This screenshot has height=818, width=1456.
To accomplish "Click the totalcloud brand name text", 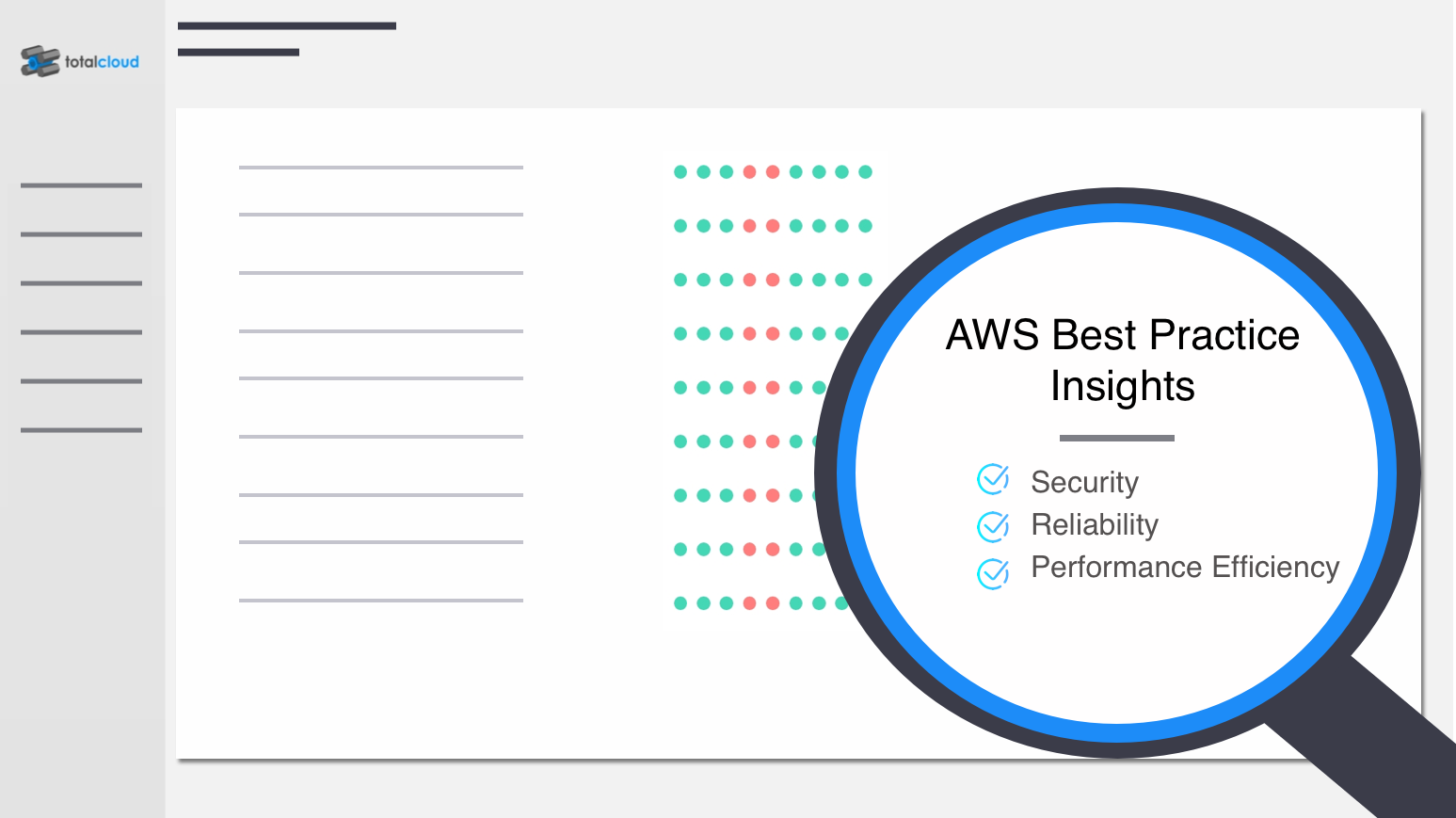I will (x=102, y=62).
